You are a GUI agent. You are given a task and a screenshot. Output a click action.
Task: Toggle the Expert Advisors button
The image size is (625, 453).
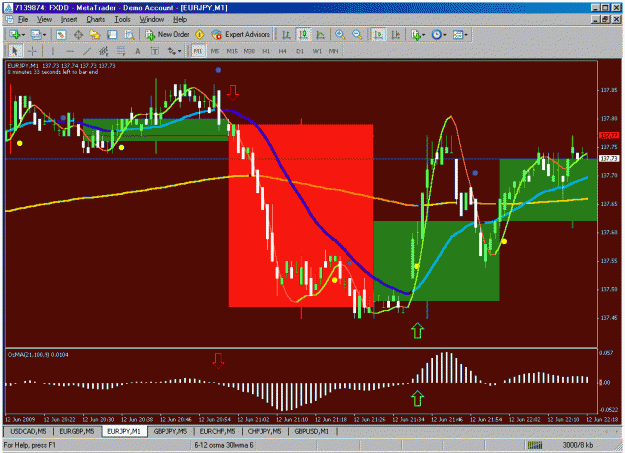click(240, 35)
